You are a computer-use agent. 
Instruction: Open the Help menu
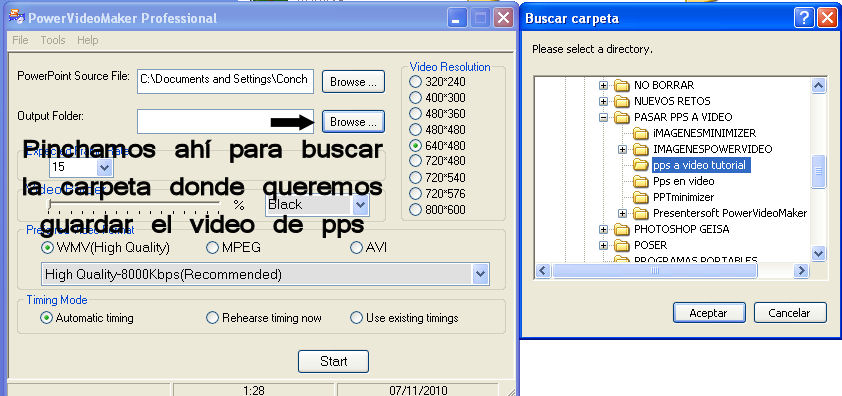[x=88, y=40]
